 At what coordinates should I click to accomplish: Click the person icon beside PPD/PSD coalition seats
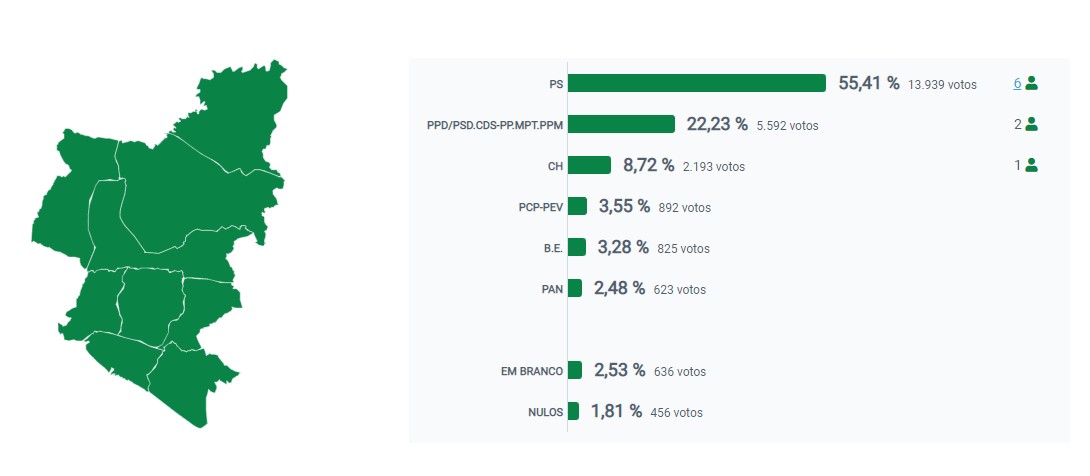[x=1032, y=124]
